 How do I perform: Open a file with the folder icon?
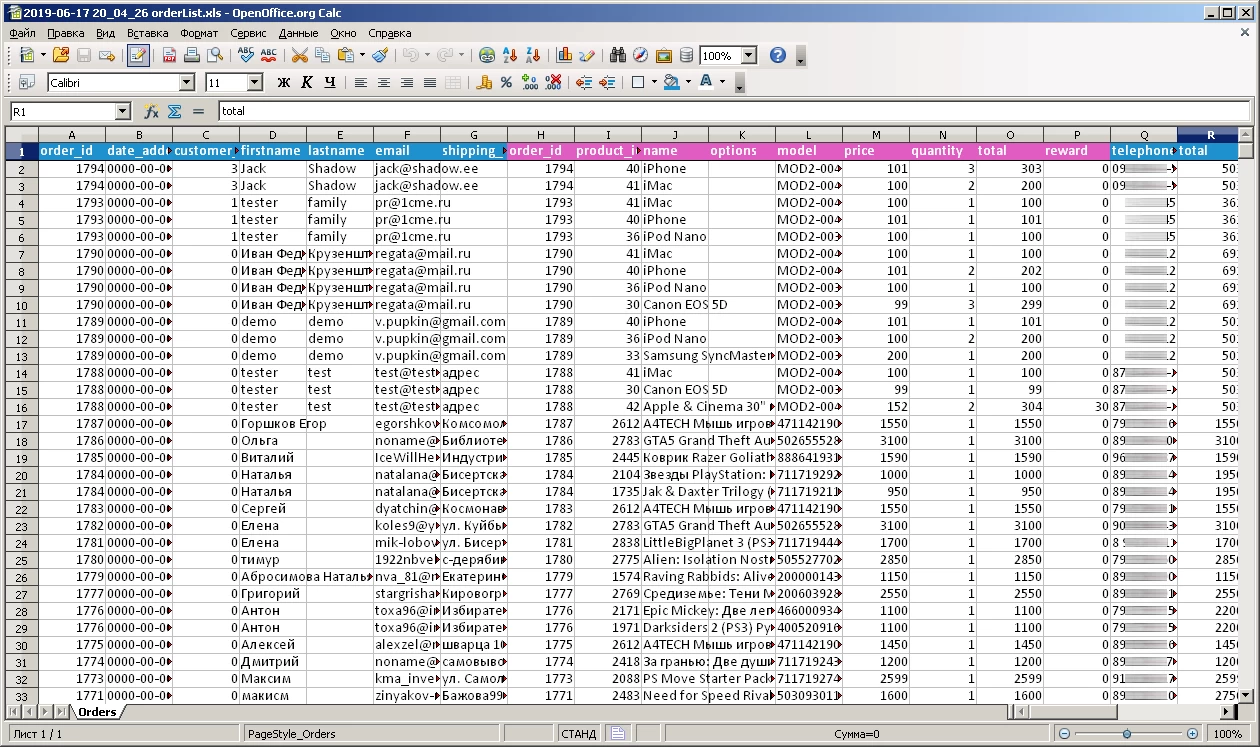tap(61, 56)
